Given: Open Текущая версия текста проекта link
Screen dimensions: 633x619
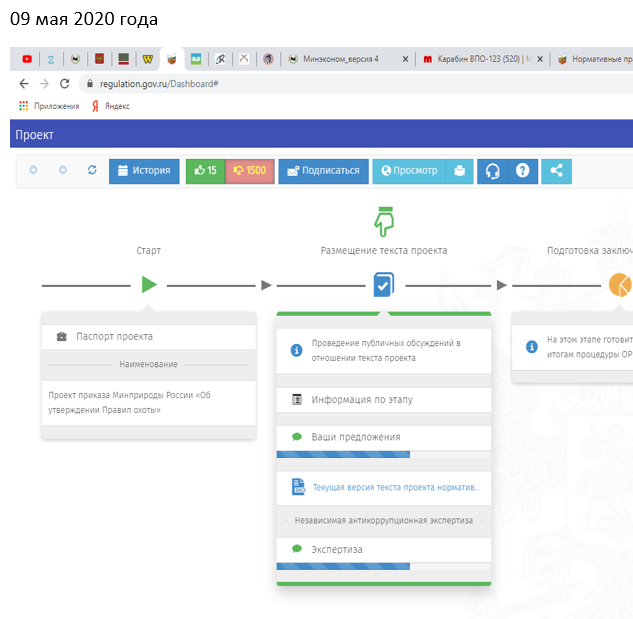Looking at the screenshot, I should 396,487.
